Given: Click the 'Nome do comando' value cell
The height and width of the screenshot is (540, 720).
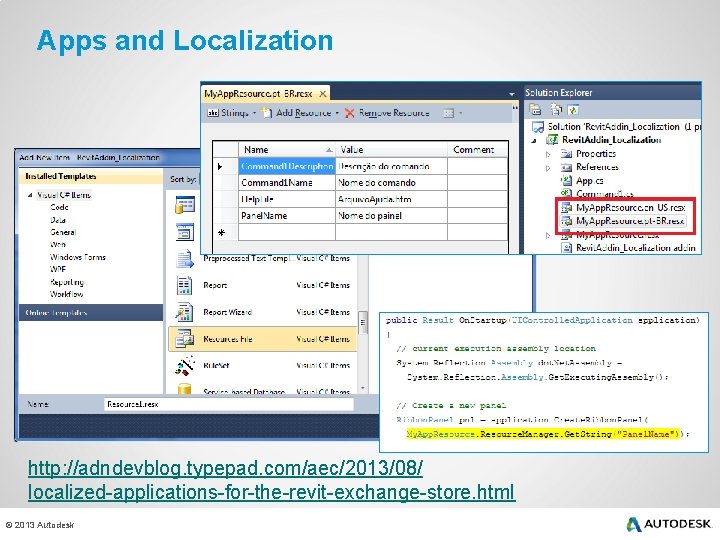Looking at the screenshot, I should tap(391, 183).
